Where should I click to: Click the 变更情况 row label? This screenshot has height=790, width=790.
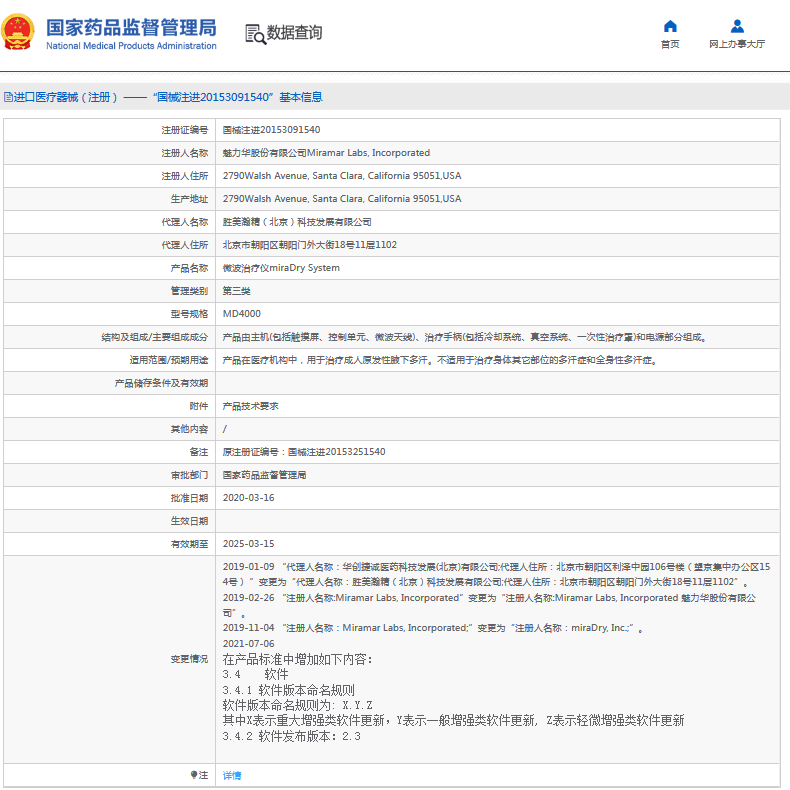[189, 659]
